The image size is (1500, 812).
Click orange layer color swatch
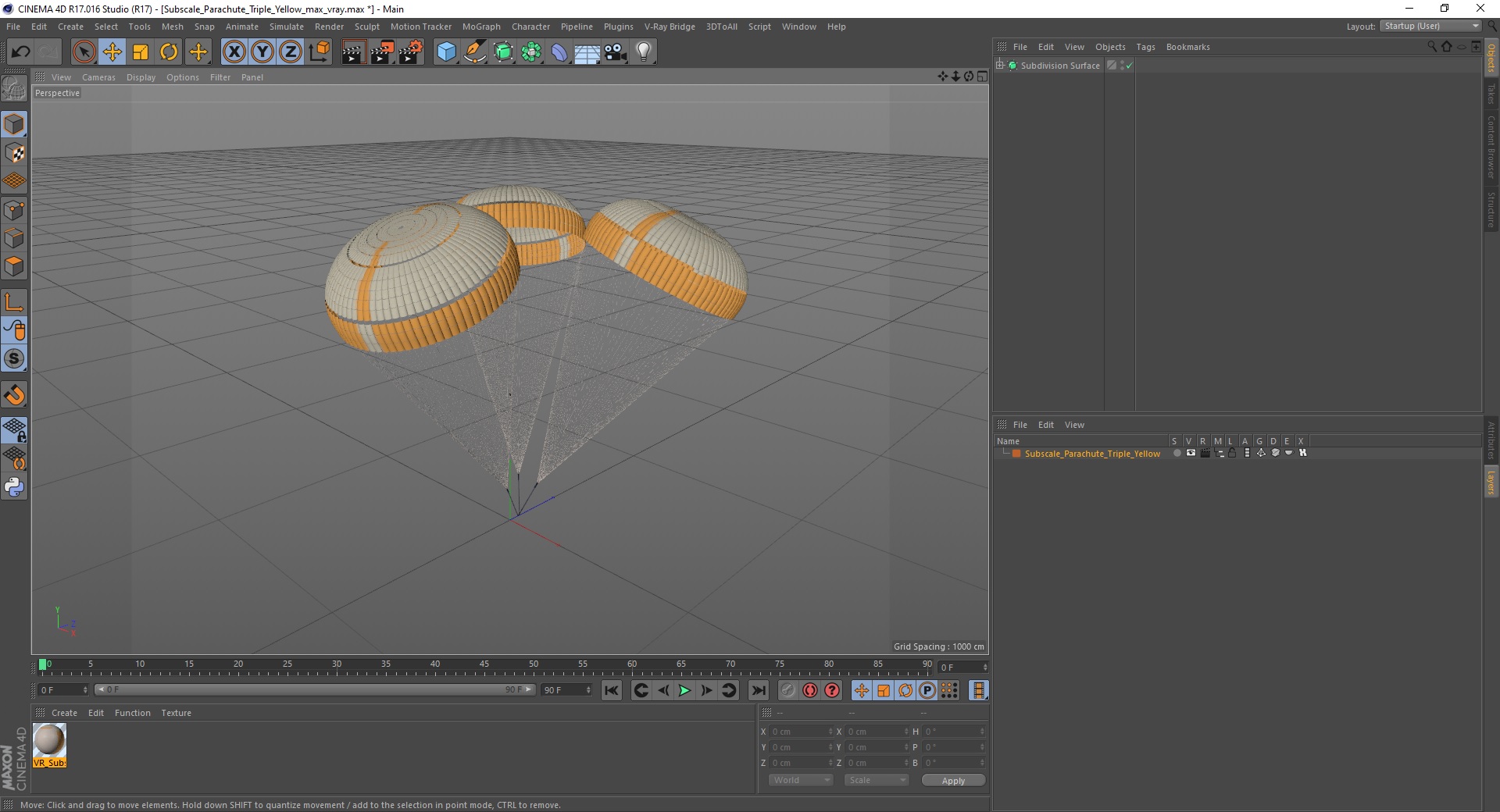point(1016,454)
